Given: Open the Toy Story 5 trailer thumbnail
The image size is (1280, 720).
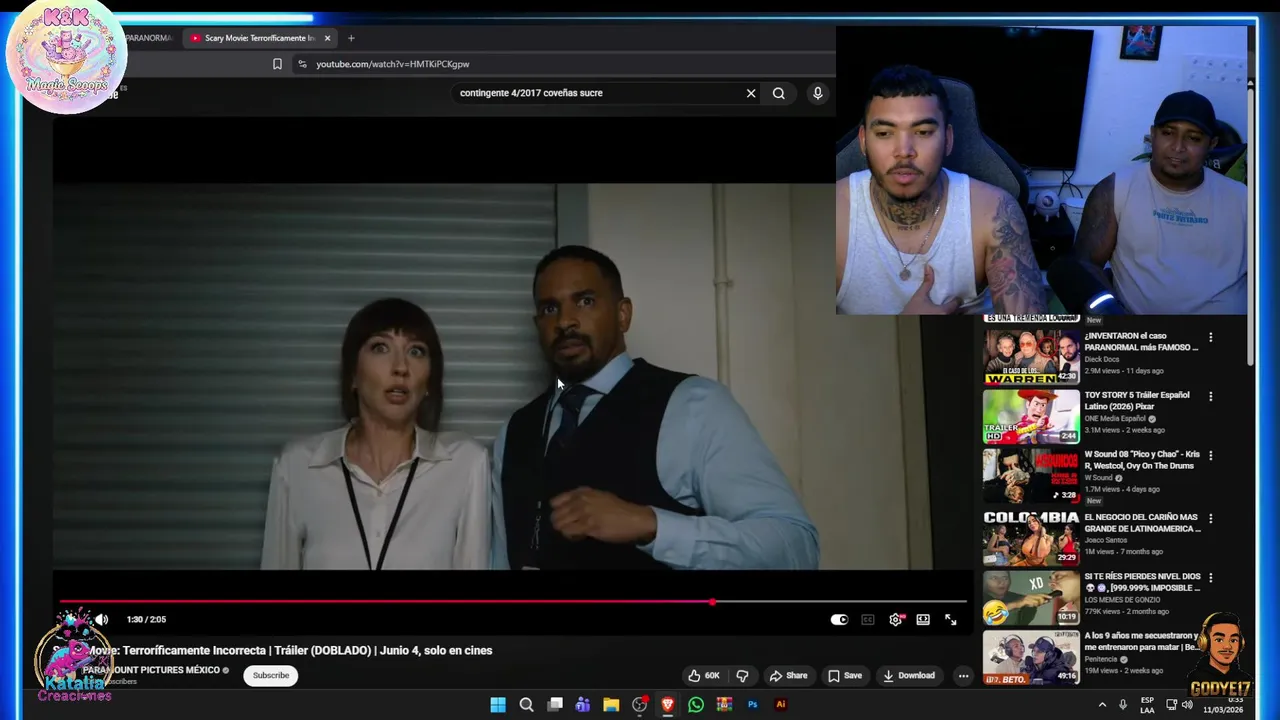Looking at the screenshot, I should coord(1031,416).
